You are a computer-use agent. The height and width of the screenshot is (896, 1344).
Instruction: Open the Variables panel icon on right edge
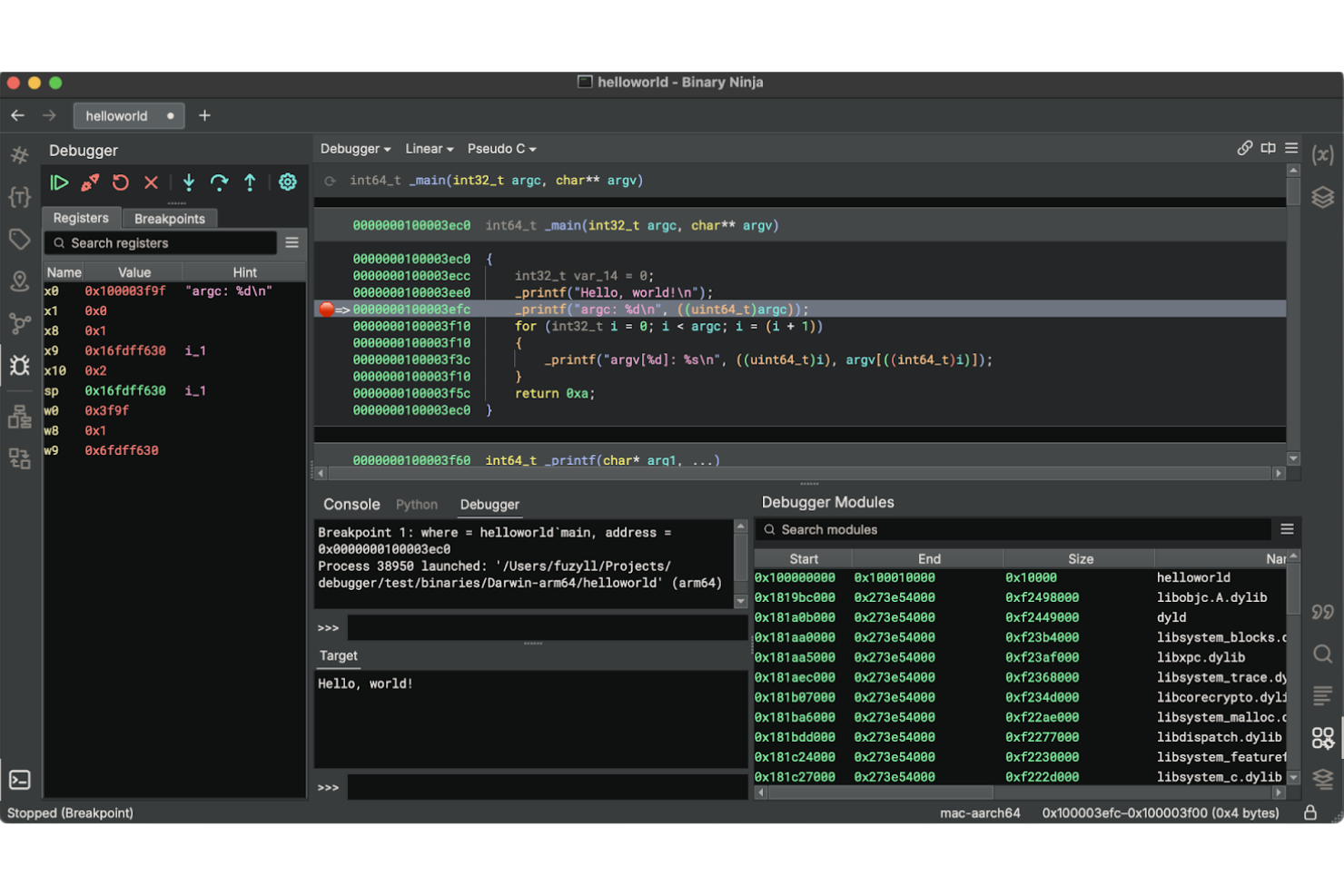pos(1323,154)
